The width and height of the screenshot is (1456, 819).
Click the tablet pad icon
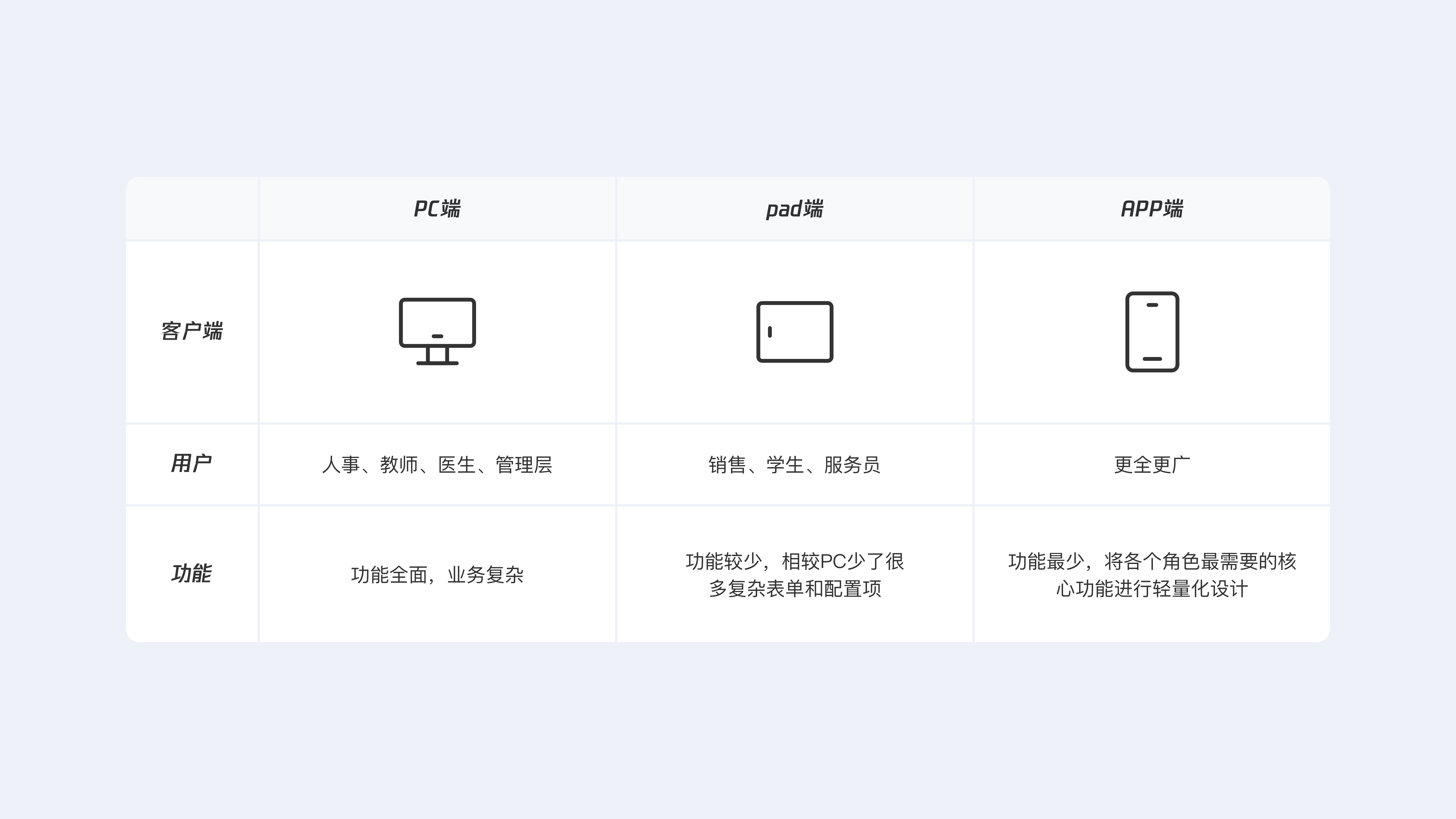pos(795,332)
